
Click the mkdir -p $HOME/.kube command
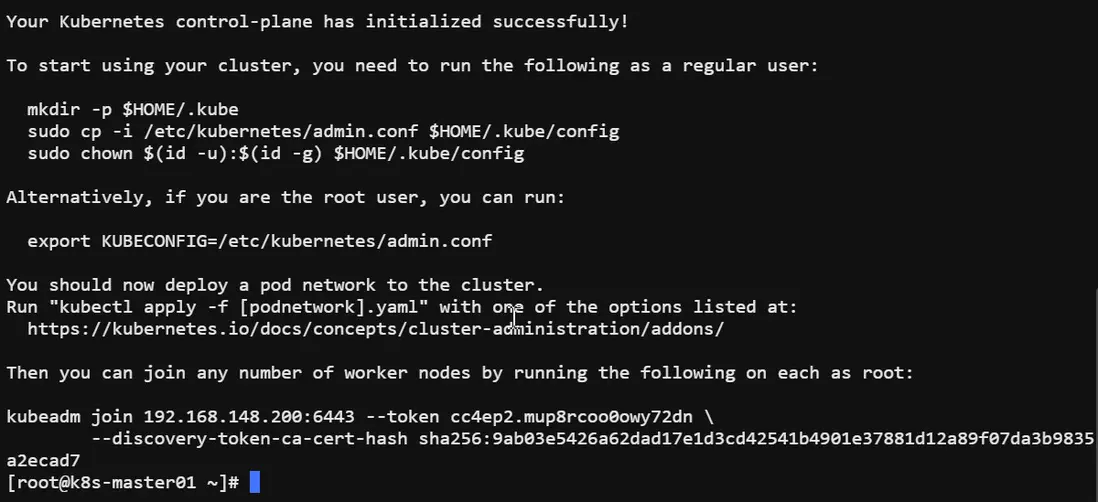(x=133, y=109)
